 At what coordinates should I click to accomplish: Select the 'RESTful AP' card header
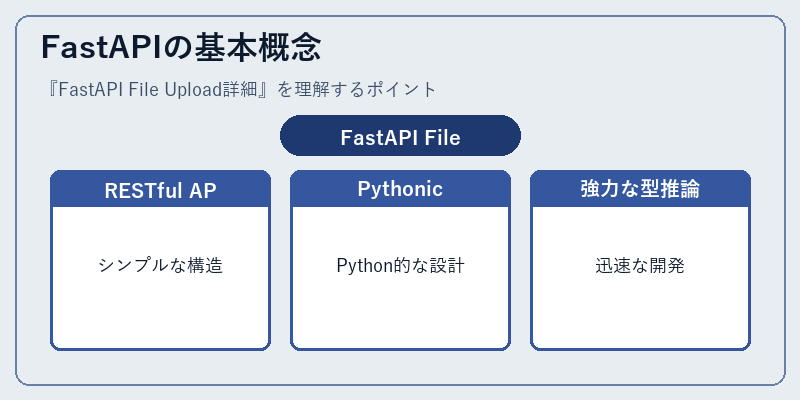pyautogui.click(x=160, y=189)
